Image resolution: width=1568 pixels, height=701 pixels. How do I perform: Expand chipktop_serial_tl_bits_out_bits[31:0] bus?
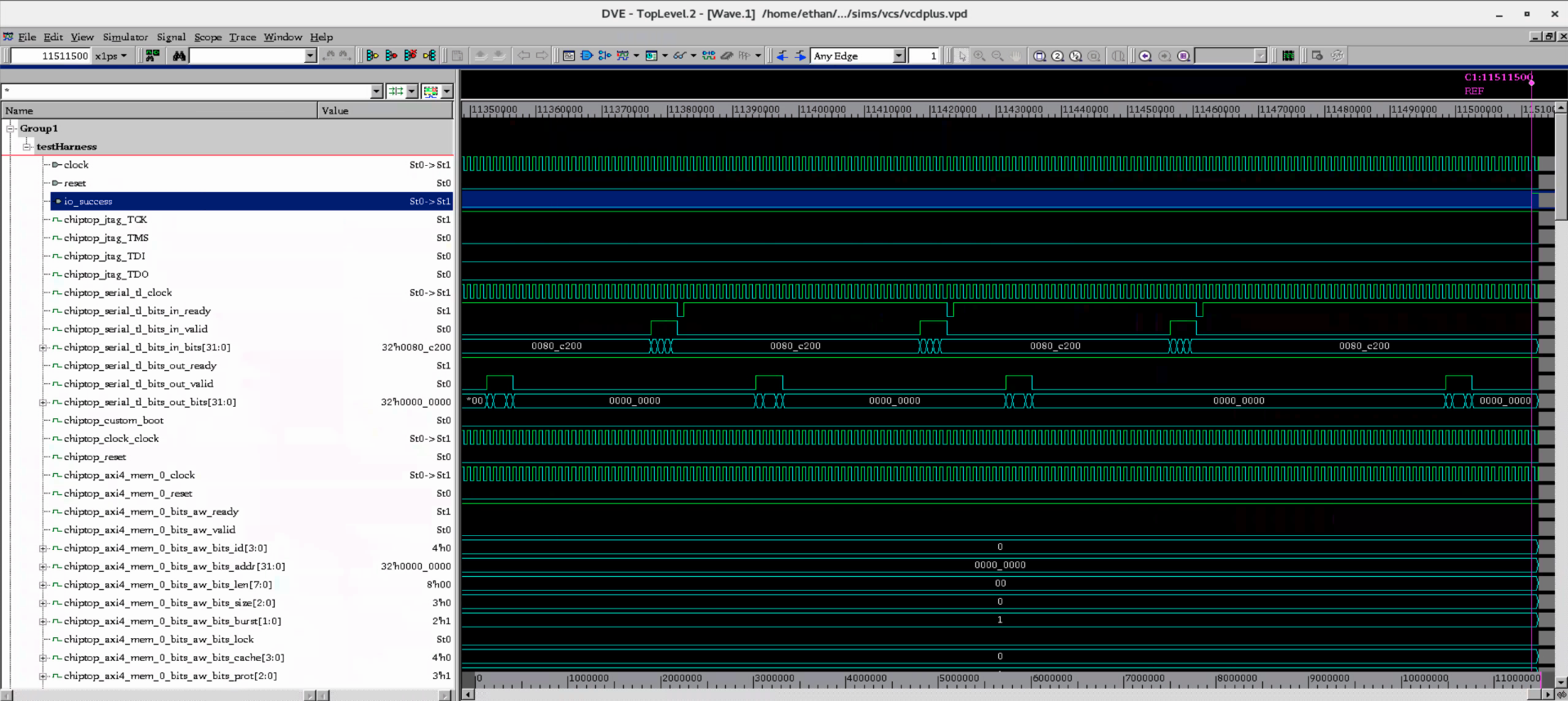tap(43, 402)
